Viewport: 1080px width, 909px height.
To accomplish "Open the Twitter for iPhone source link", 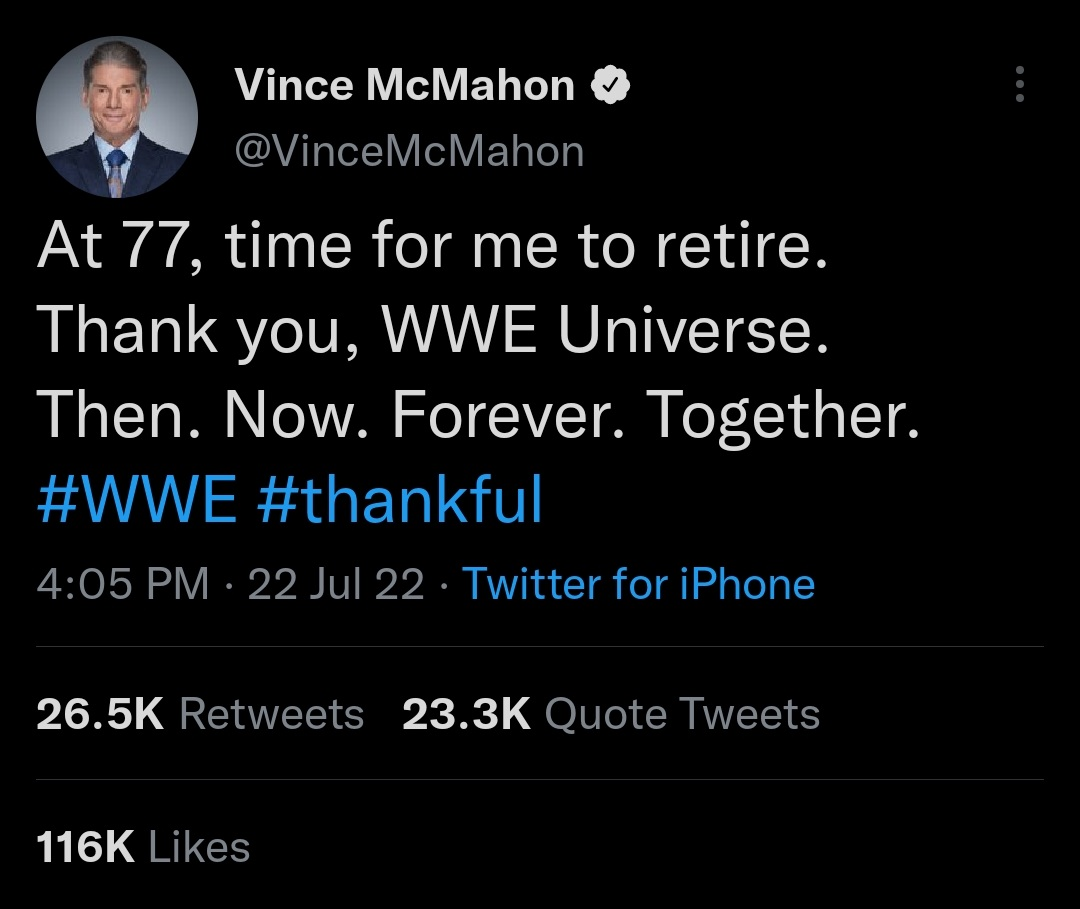I will point(638,584).
